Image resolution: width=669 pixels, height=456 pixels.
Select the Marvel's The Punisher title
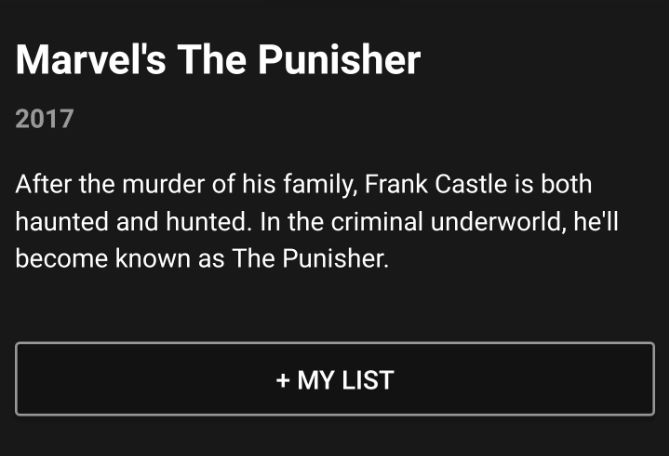218,60
